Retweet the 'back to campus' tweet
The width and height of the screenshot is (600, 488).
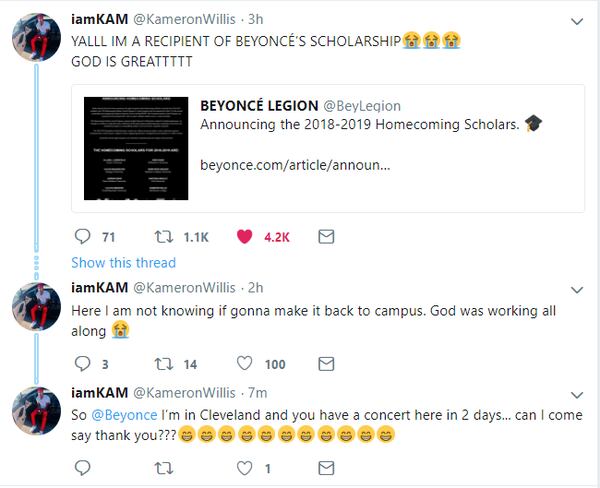tap(166, 364)
